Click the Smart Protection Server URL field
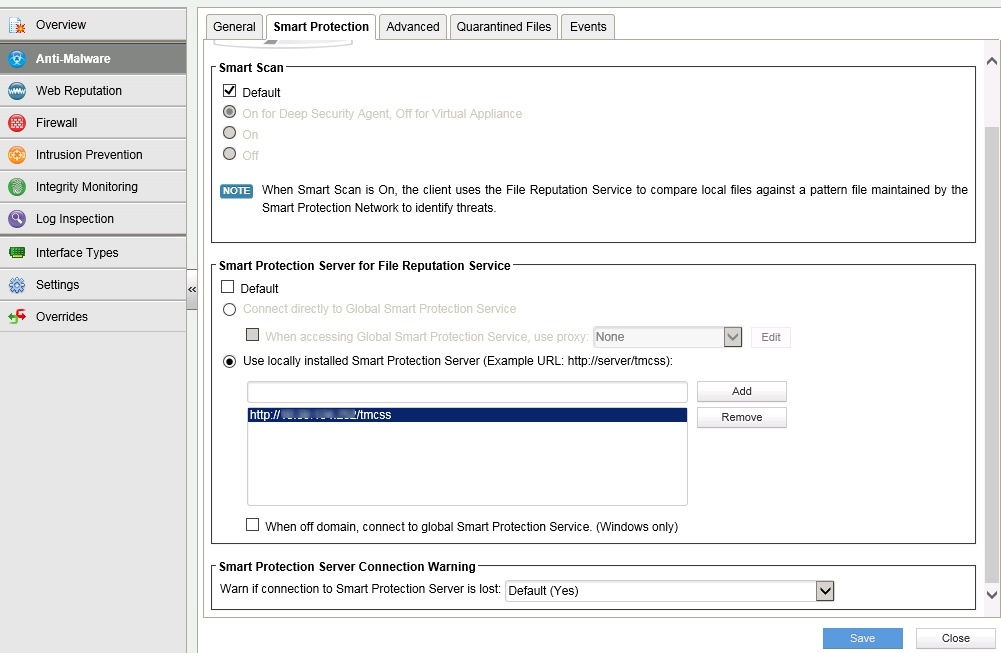 (x=467, y=391)
